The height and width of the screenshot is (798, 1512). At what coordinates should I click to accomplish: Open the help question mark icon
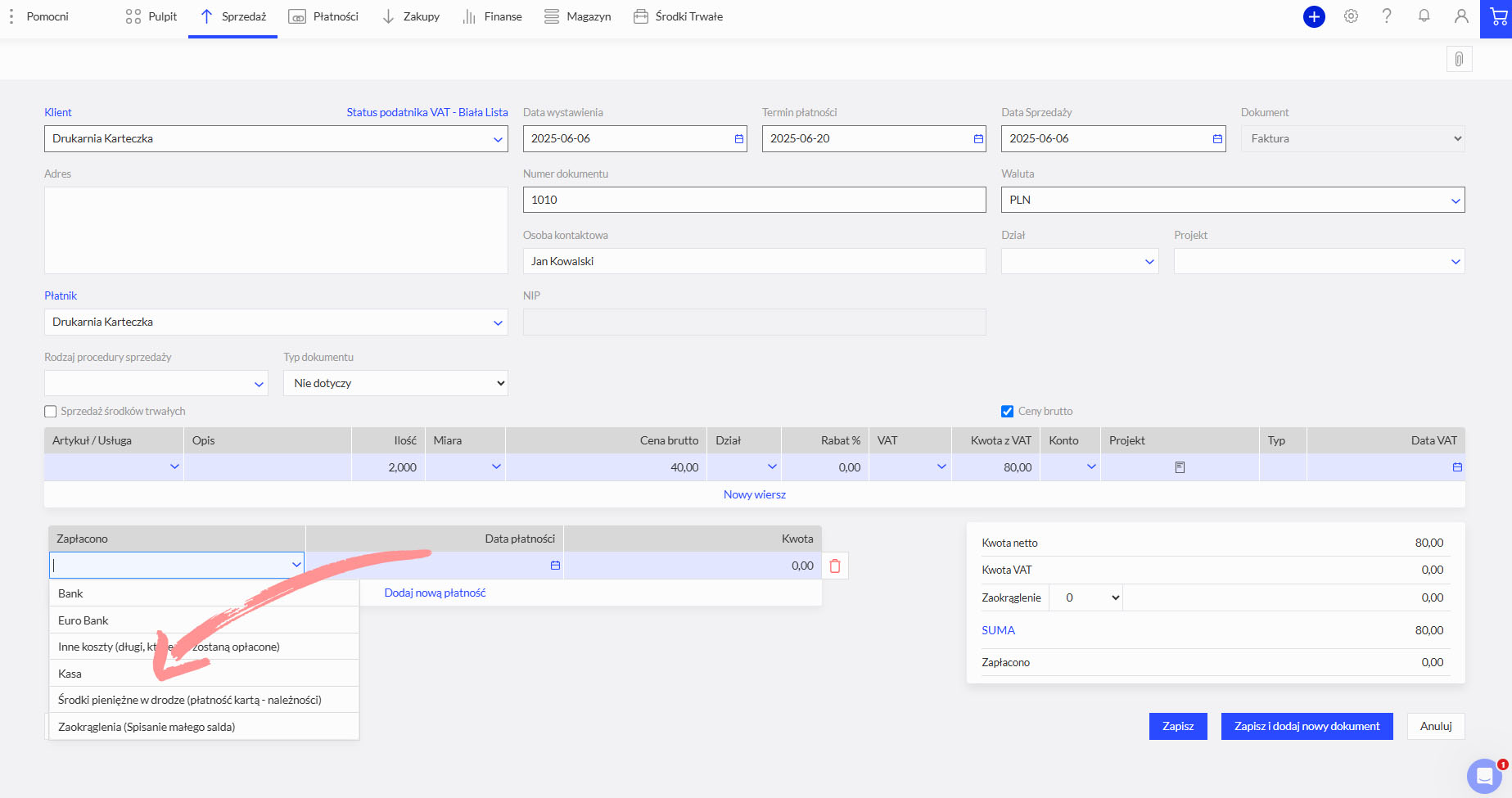pyautogui.click(x=1387, y=16)
